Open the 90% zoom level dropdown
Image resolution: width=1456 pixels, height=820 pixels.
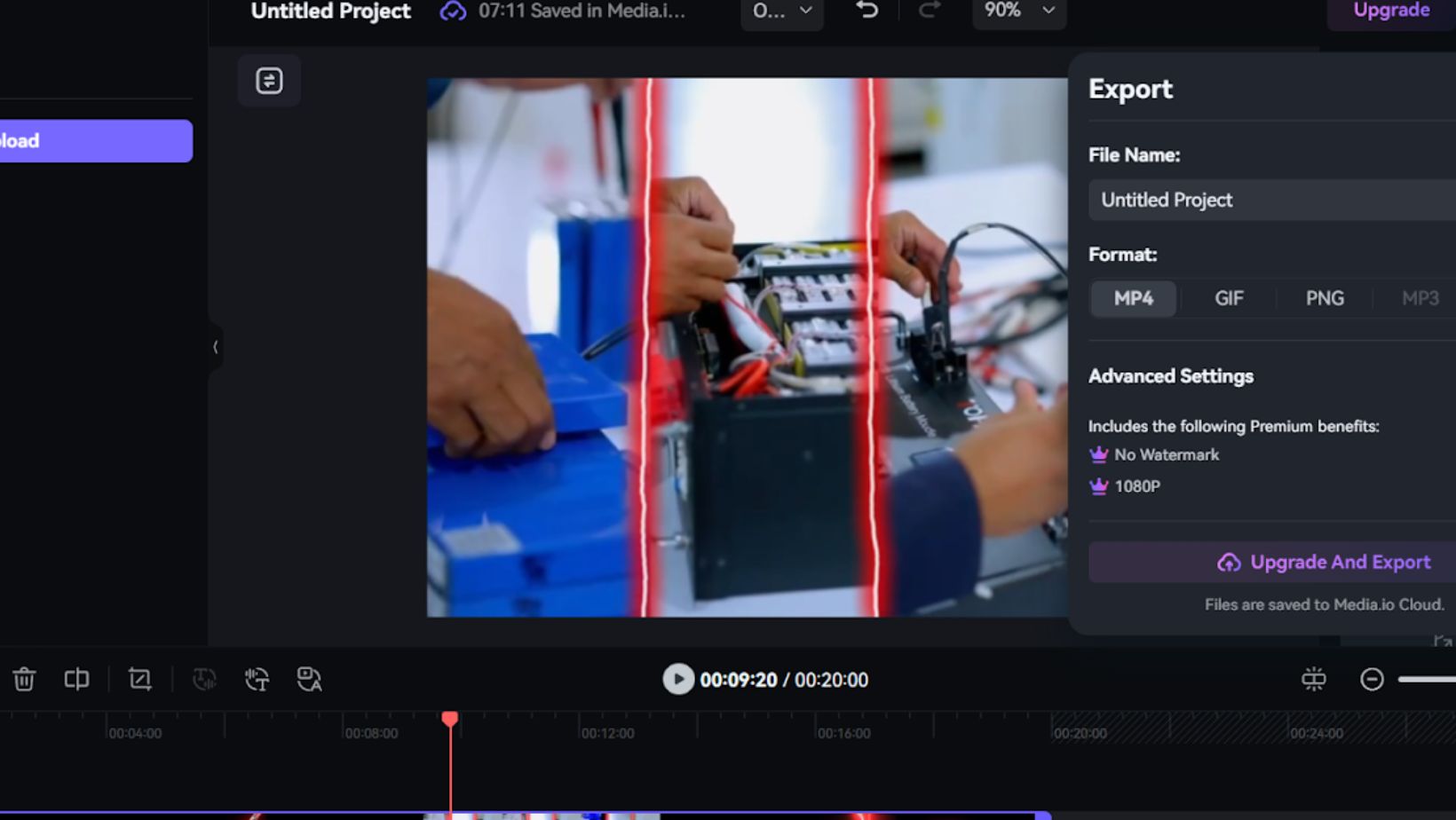click(x=1018, y=11)
